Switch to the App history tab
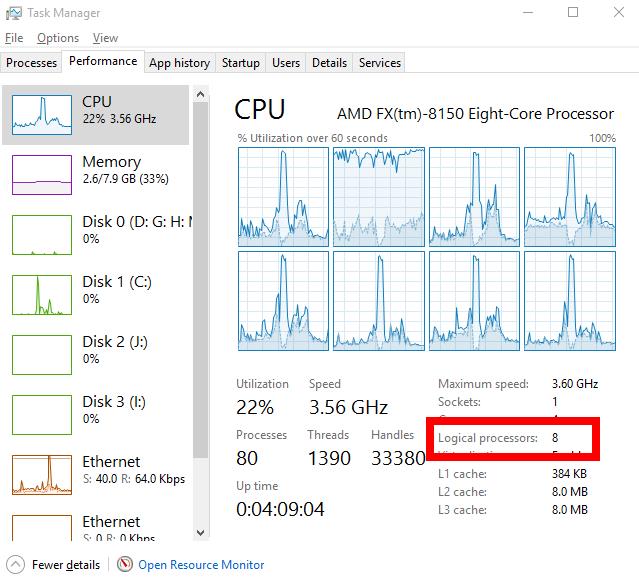The height and width of the screenshot is (585, 639). 179,63
